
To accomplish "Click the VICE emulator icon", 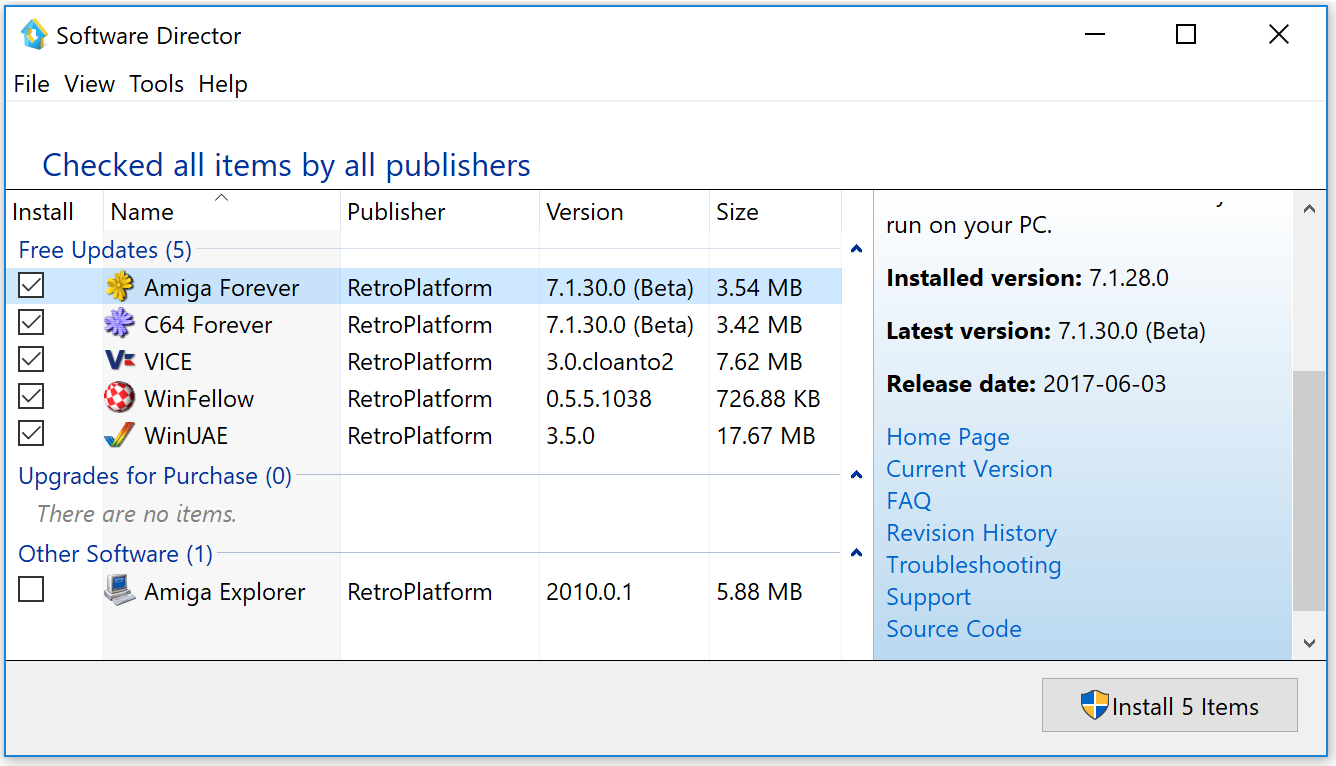I will click(120, 361).
